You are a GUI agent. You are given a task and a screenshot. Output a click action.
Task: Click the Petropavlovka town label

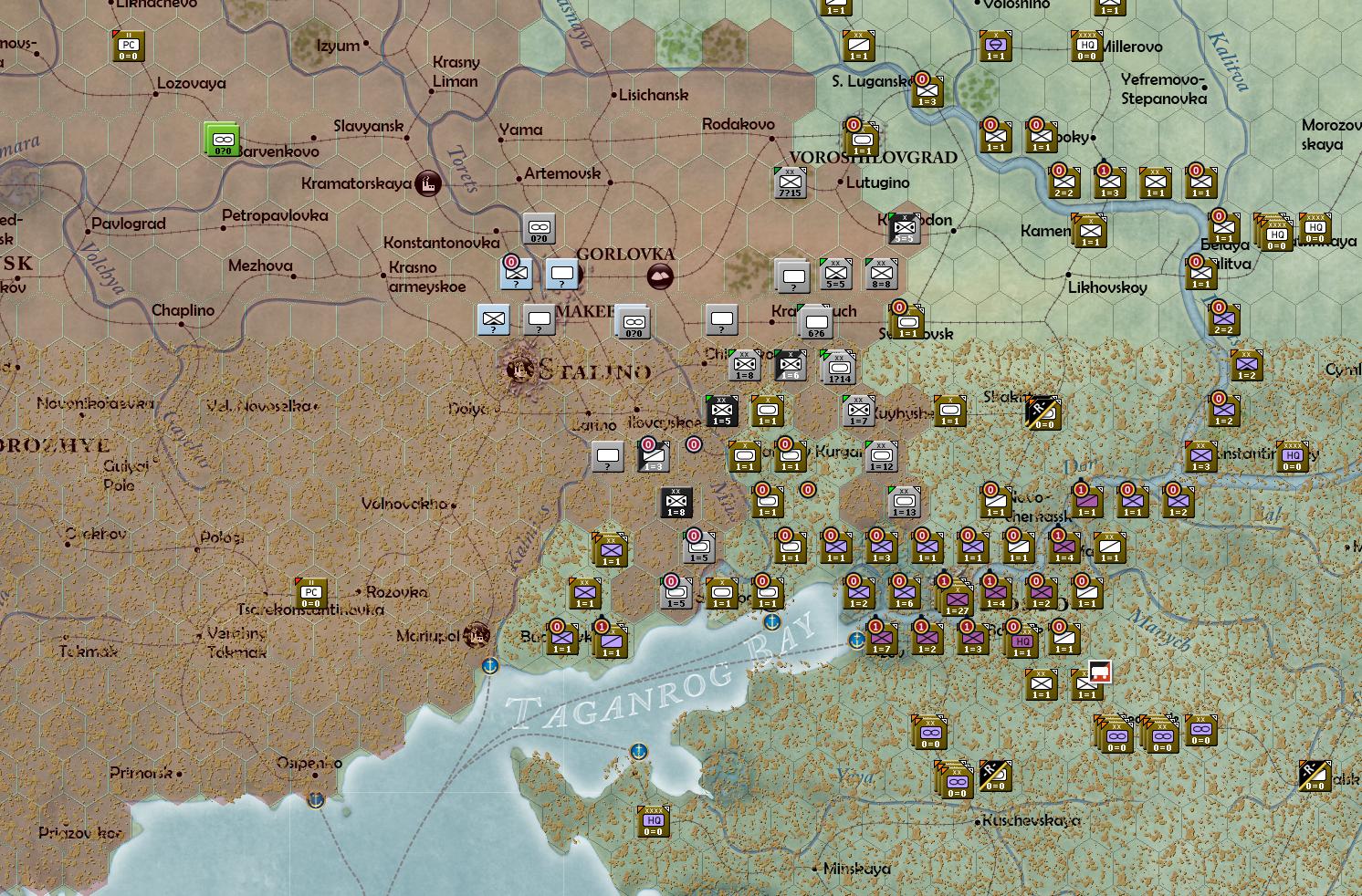click(x=275, y=216)
